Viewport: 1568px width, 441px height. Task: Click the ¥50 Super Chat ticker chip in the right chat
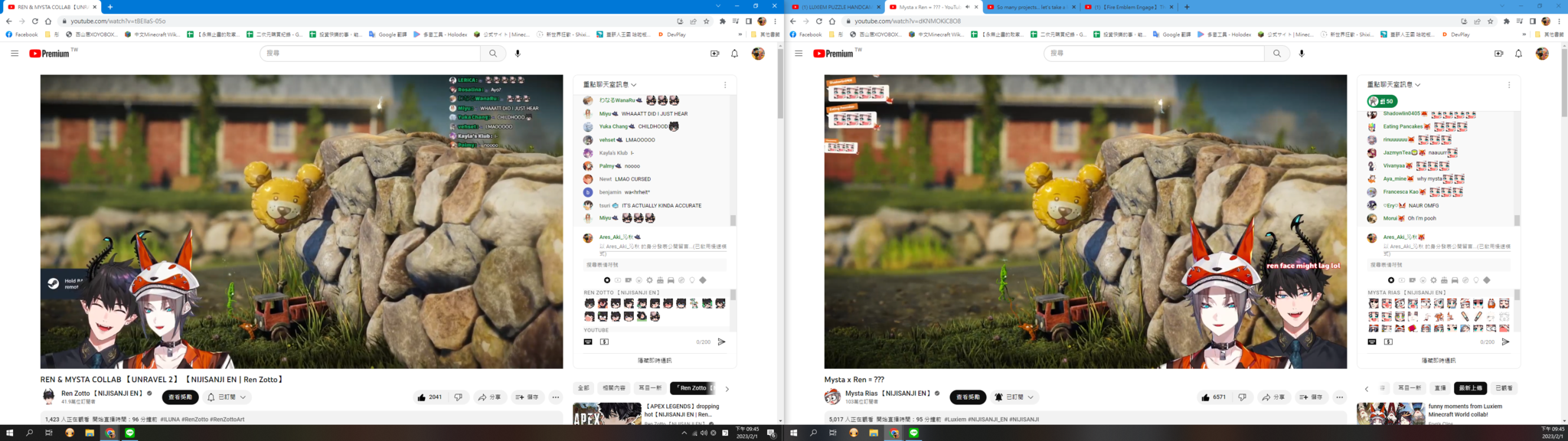point(1383,101)
